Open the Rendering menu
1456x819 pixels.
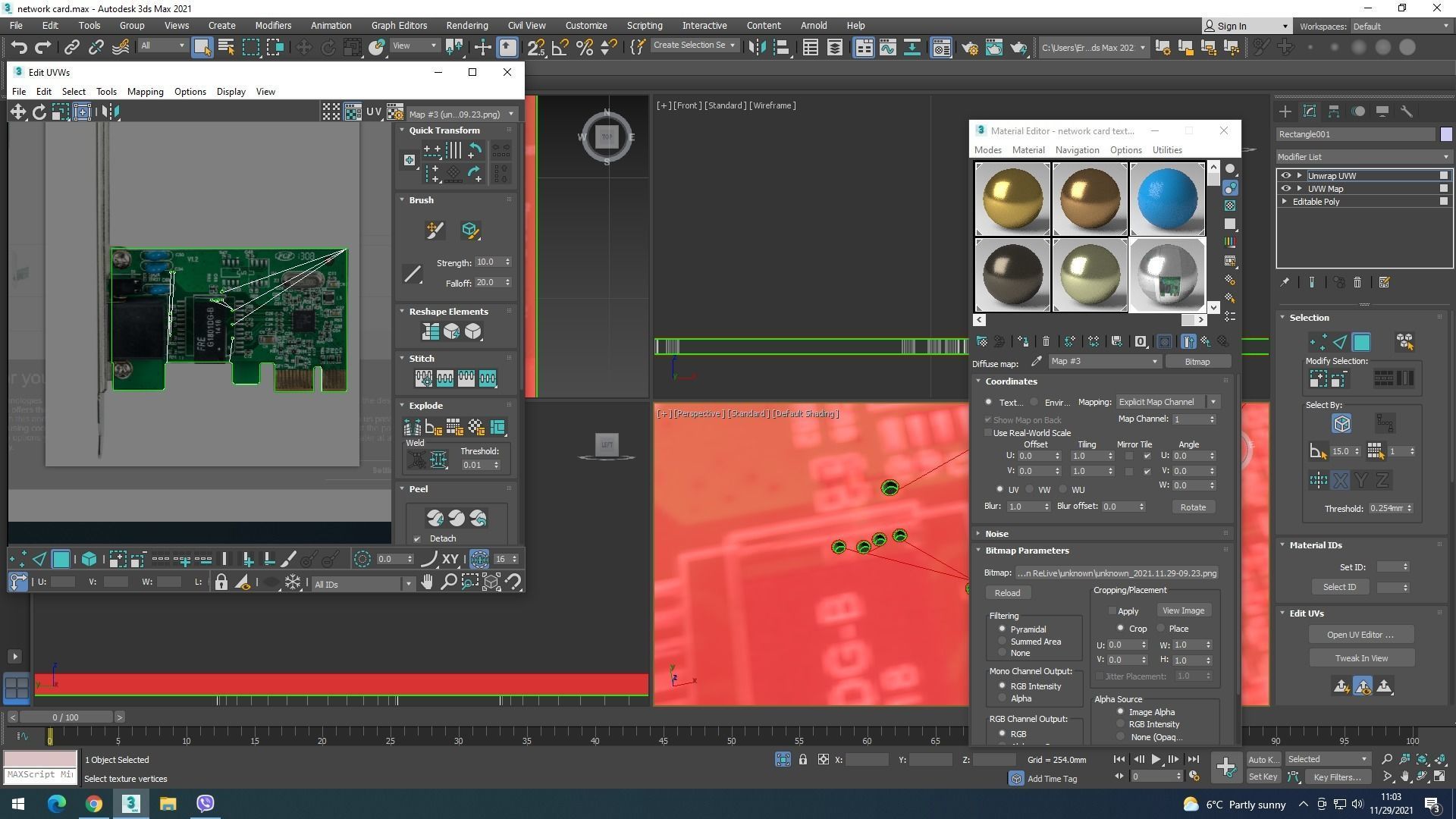point(466,26)
